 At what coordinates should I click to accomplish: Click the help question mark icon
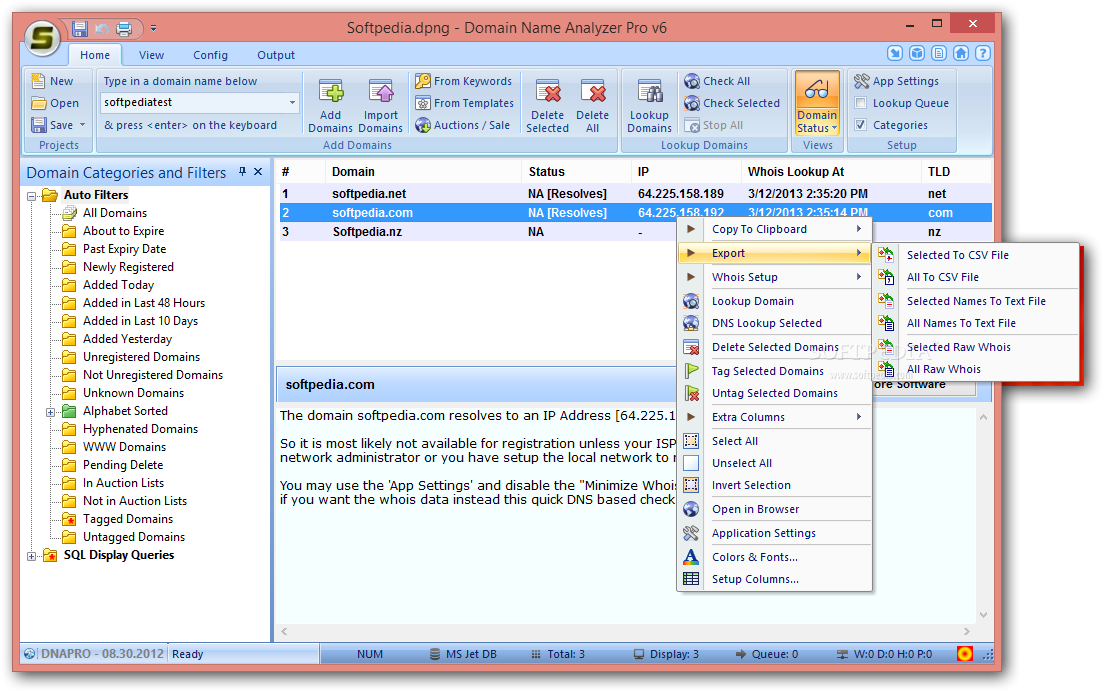point(983,53)
